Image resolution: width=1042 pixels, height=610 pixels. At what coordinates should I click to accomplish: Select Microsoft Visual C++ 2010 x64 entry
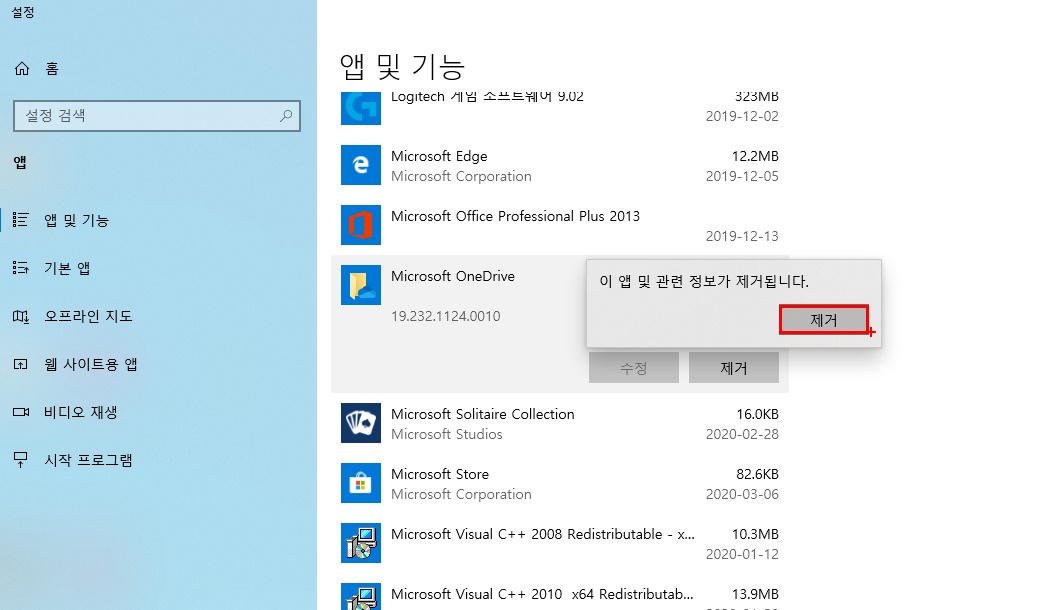(x=542, y=594)
